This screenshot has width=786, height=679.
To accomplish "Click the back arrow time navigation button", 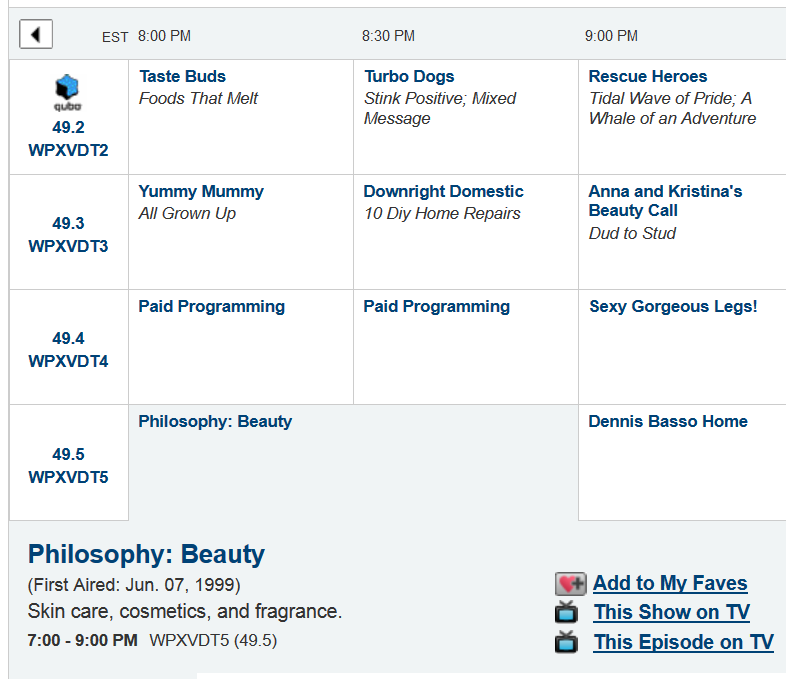I will 36,35.
